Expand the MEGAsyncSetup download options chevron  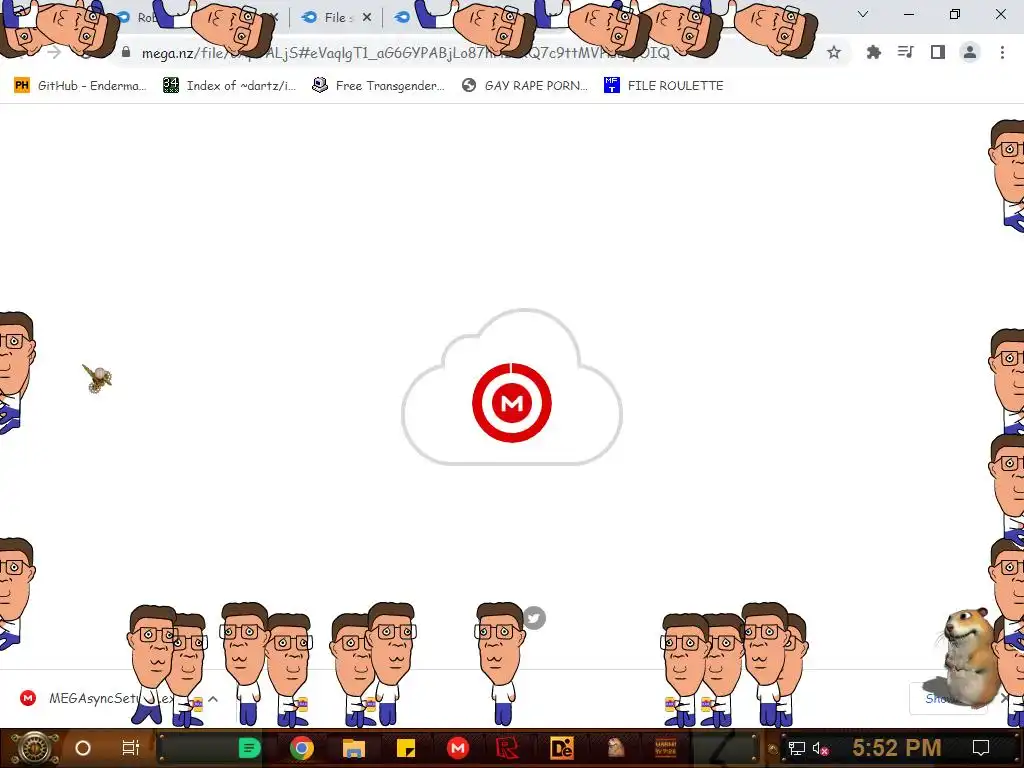point(213,699)
